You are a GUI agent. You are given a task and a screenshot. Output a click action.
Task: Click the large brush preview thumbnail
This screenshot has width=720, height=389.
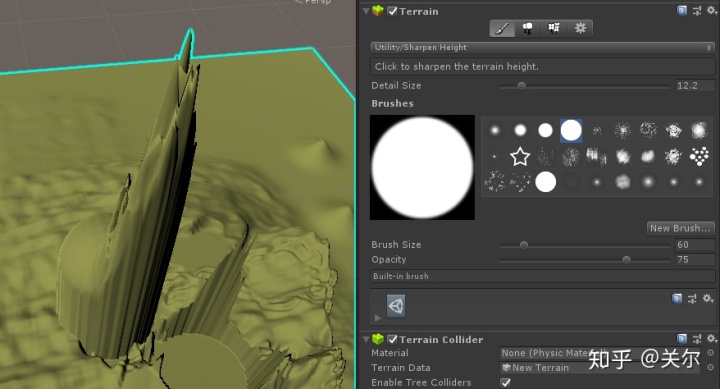422,167
